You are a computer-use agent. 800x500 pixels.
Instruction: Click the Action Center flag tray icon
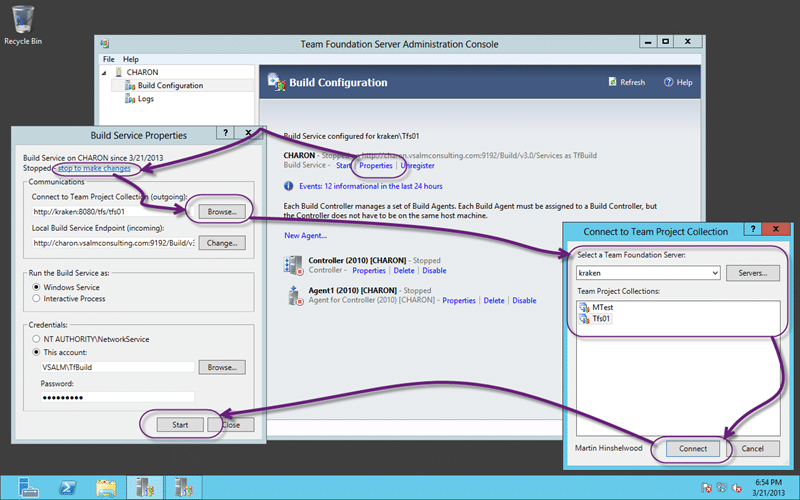tap(706, 488)
